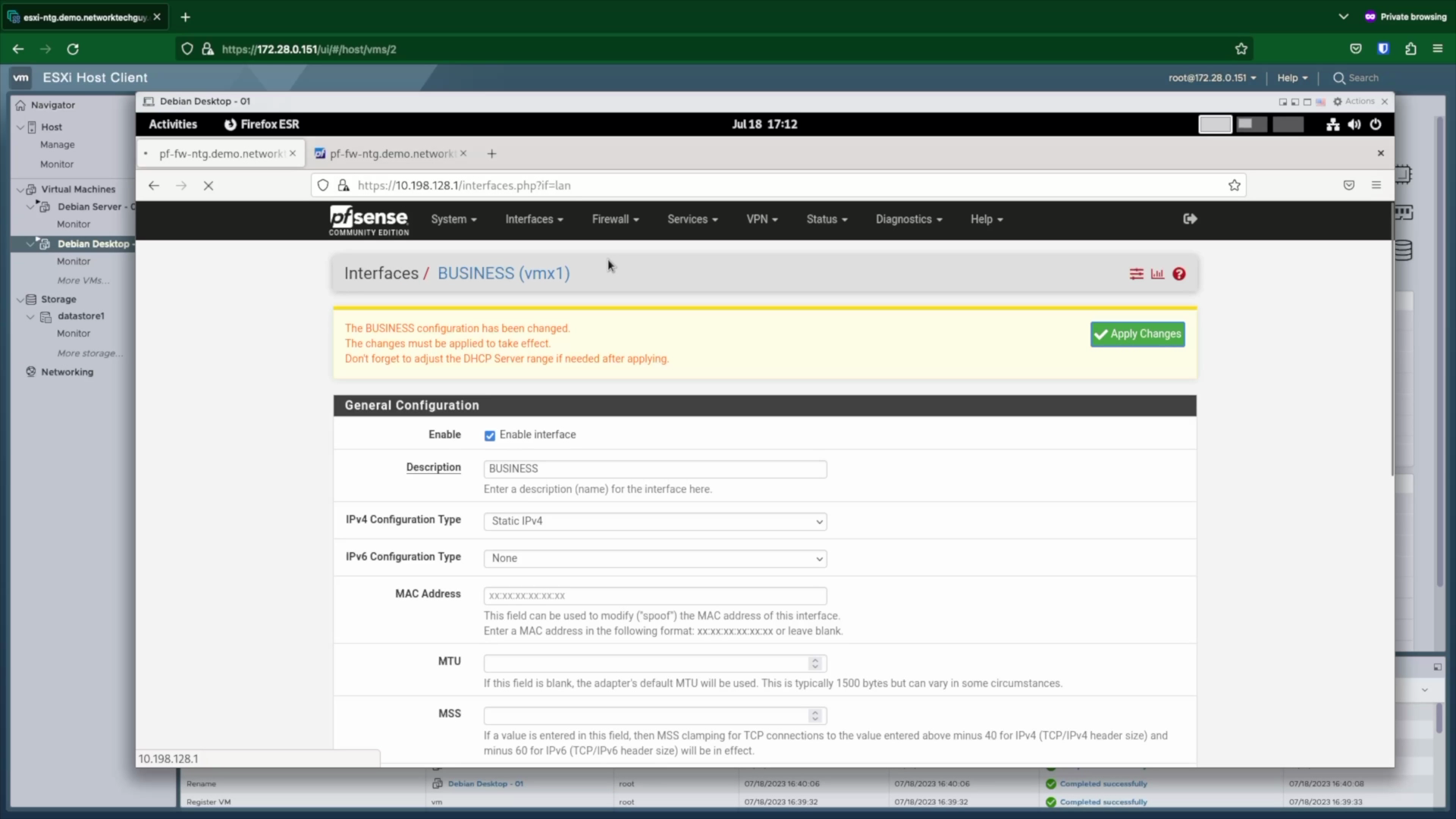The image size is (1456, 819).
Task: Click the ESXi storage disk stack icon
Action: coord(1403,251)
